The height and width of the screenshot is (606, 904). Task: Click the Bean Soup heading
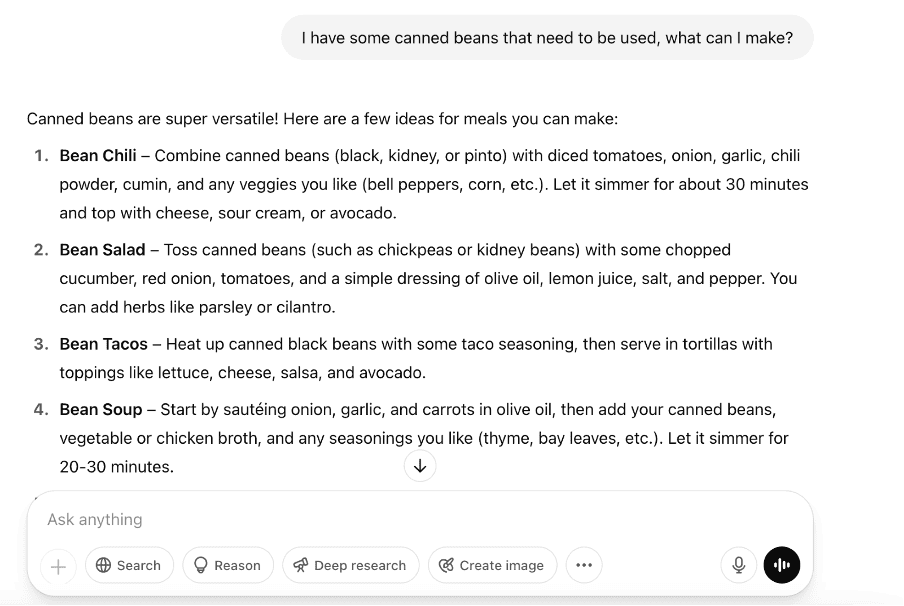pyautogui.click(x=101, y=409)
